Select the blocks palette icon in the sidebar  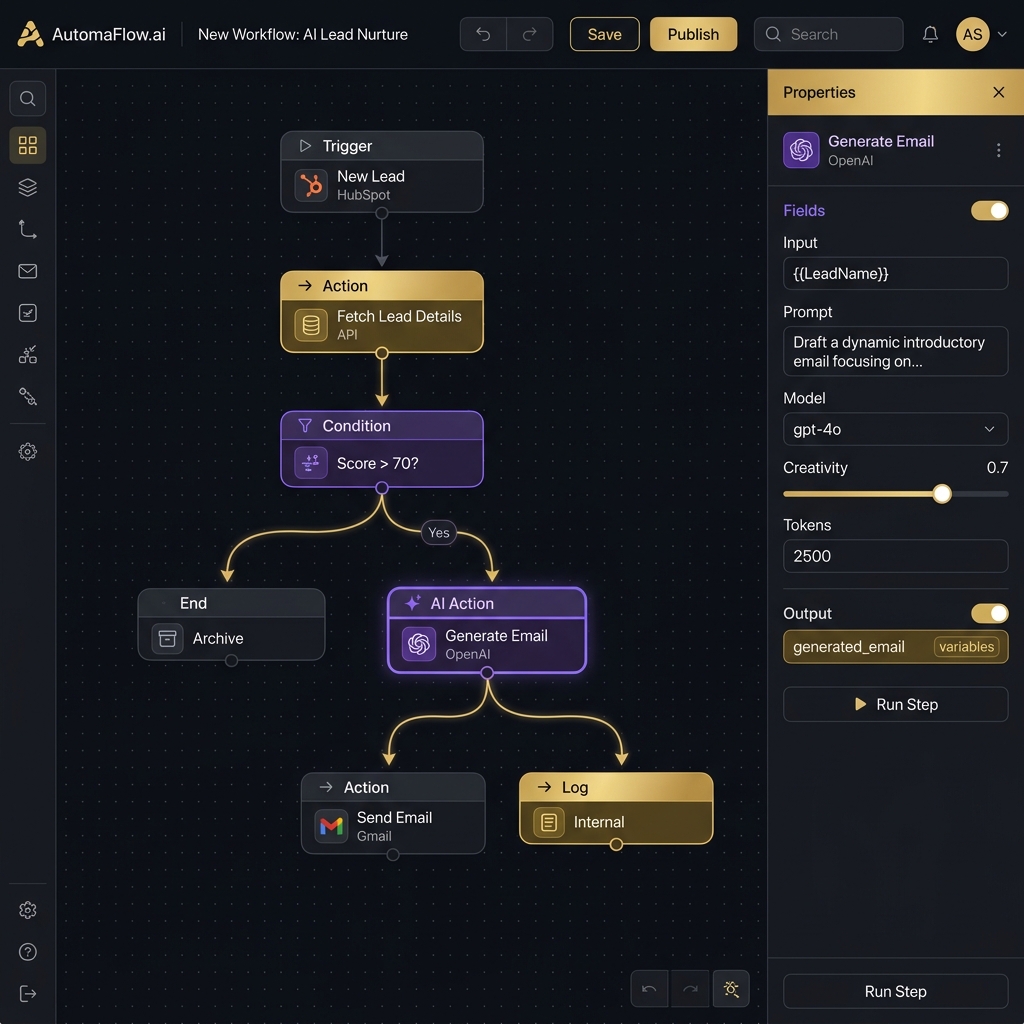pyautogui.click(x=27, y=145)
